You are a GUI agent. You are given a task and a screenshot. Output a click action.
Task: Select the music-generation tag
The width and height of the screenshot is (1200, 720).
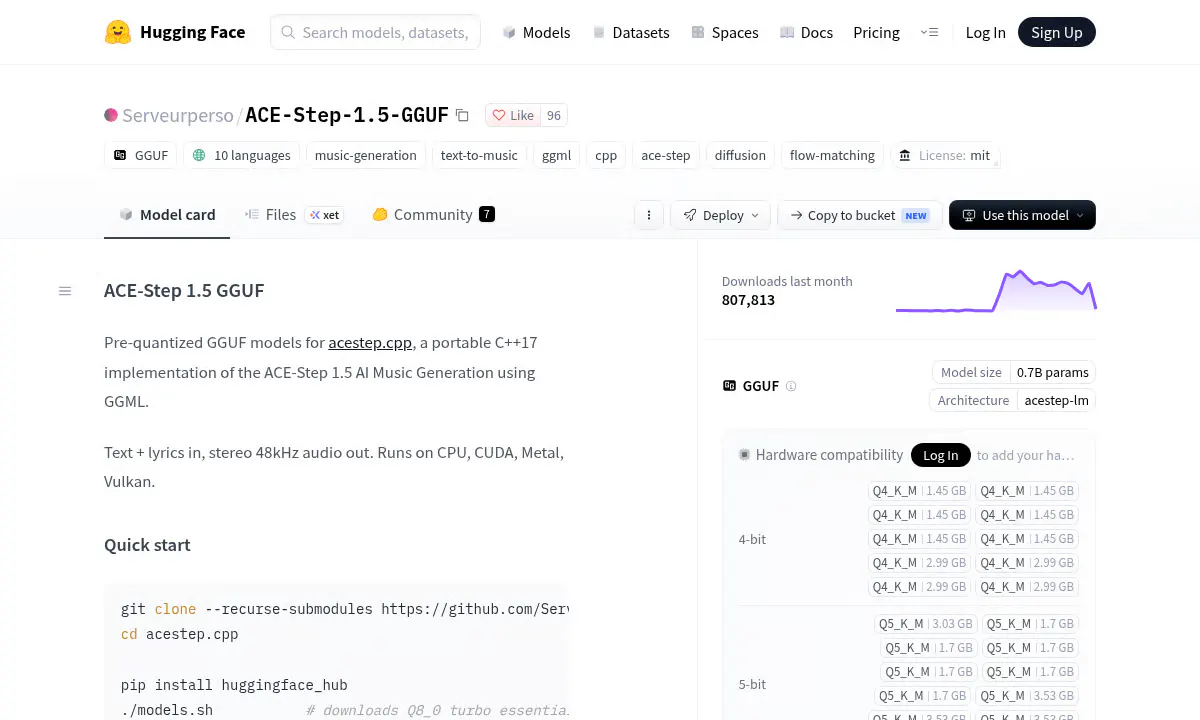365,155
